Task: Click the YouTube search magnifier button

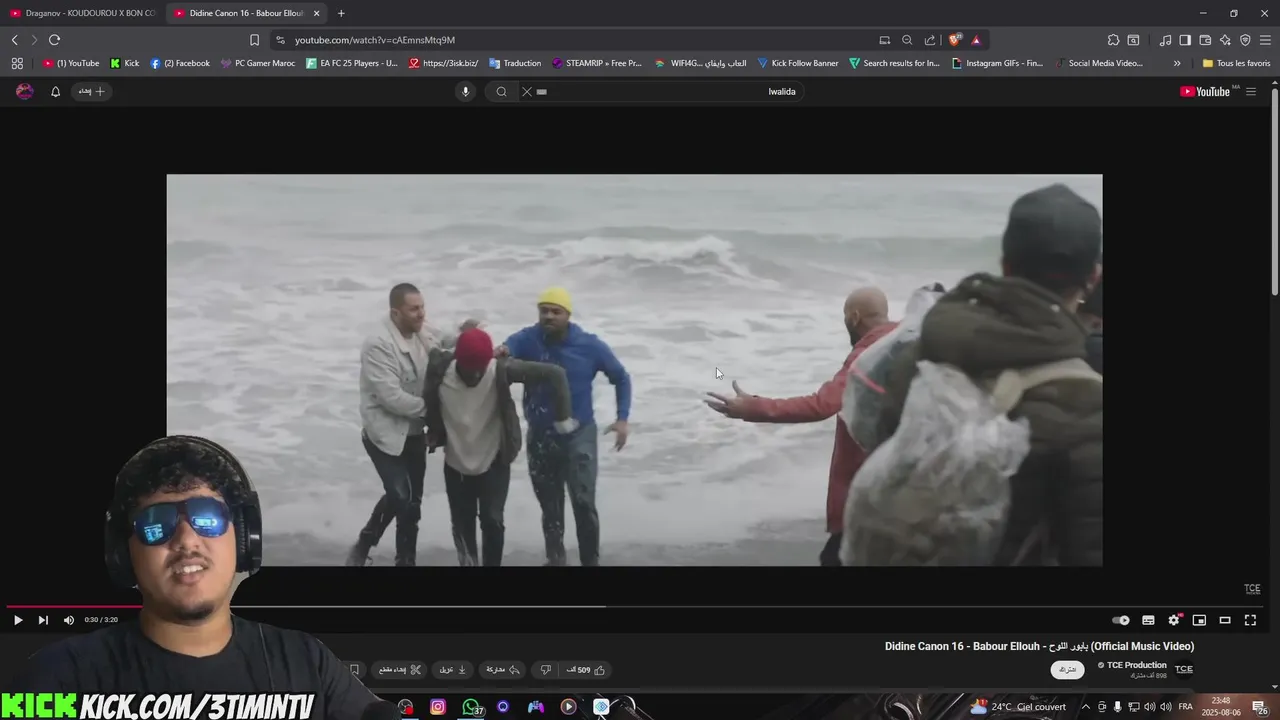Action: coord(501,91)
